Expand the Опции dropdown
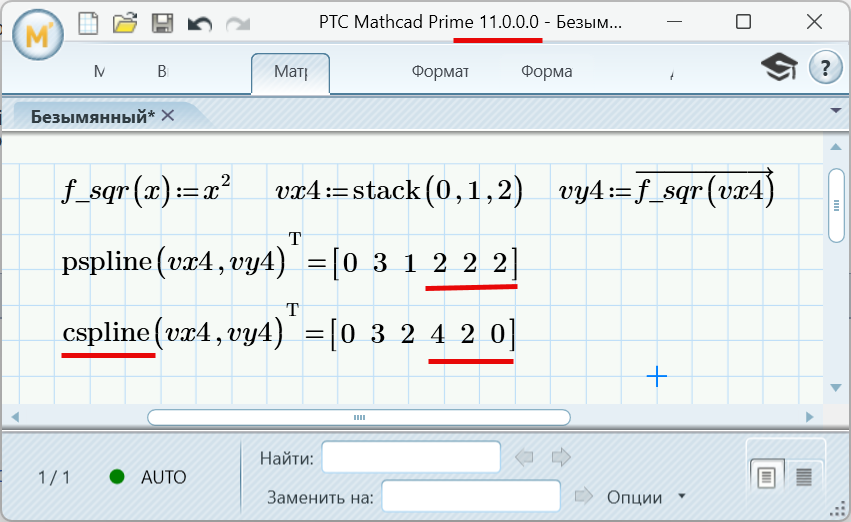 tap(682, 496)
